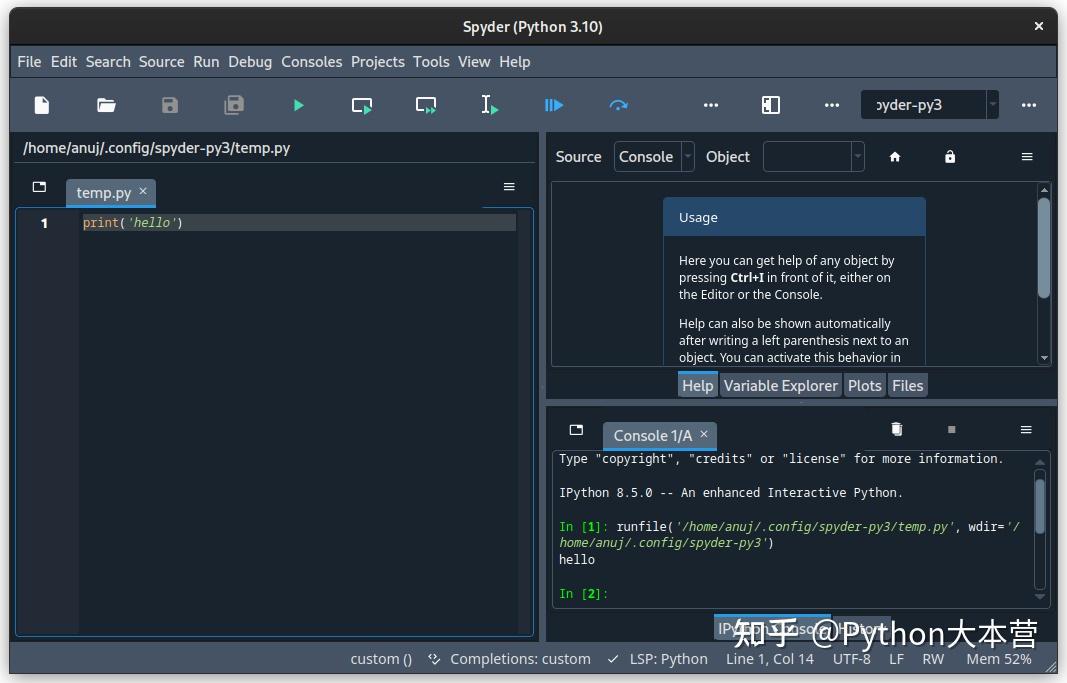This screenshot has height=683, width=1067.
Task: Remove Console 1/A using the trash icon
Action: 896,428
